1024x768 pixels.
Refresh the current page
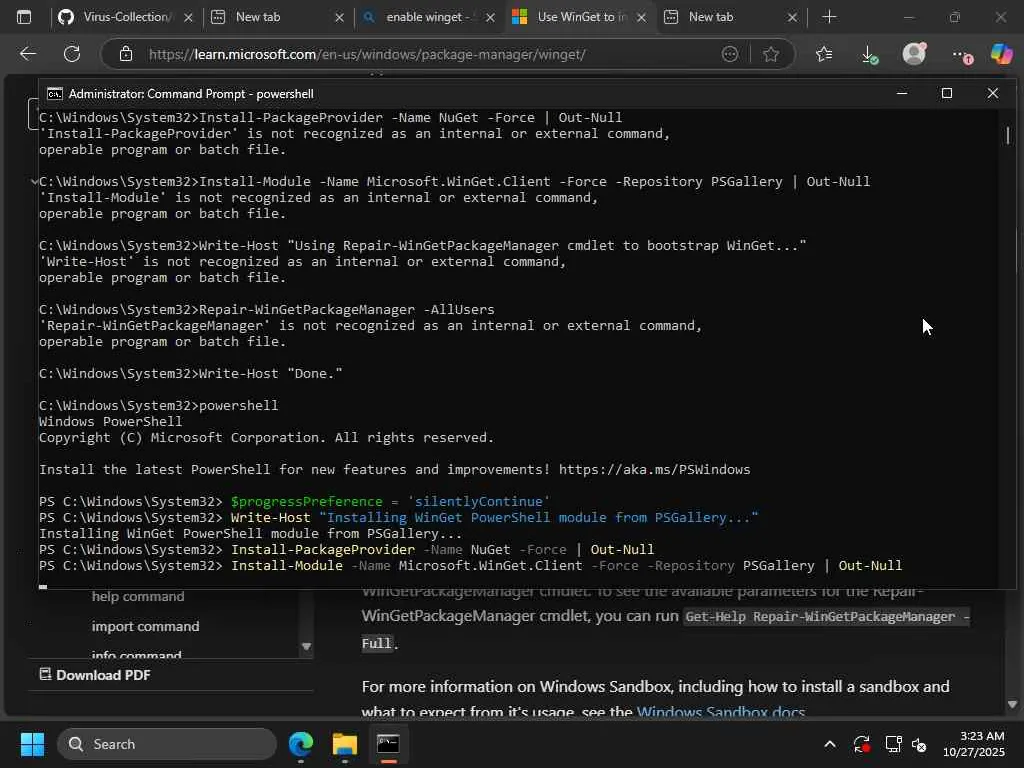click(x=72, y=54)
